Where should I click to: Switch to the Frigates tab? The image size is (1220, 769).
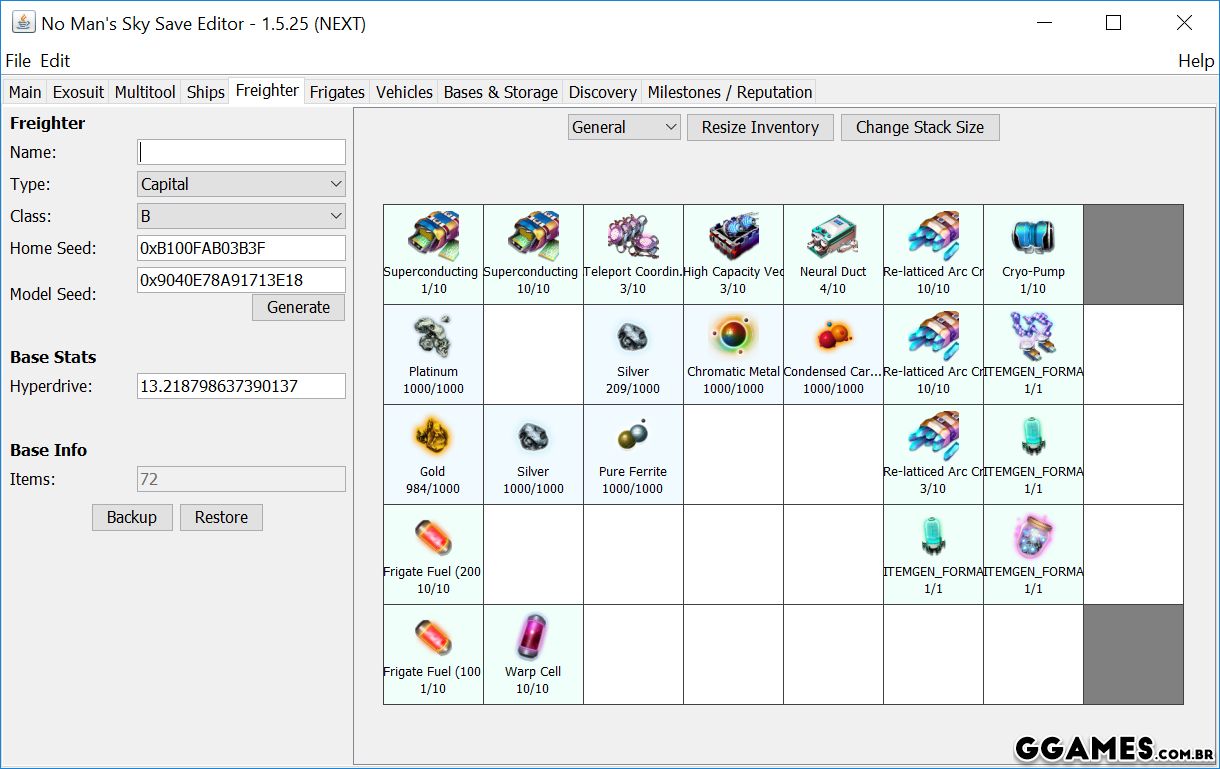click(337, 92)
